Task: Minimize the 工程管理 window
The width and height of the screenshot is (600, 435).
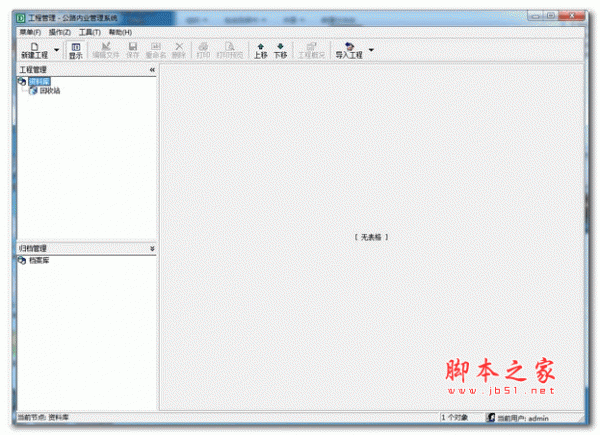Action: point(536,16)
